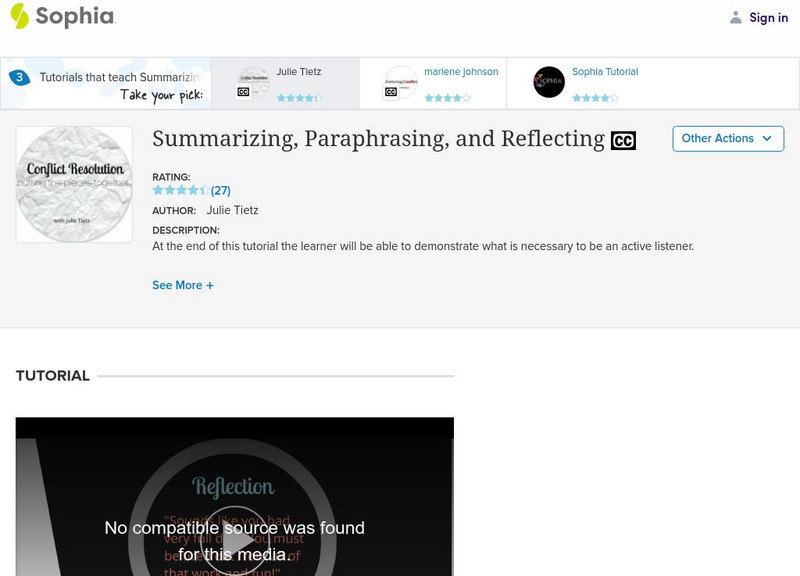The height and width of the screenshot is (576, 800).
Task: Click the CC icon on marlene johnson thumbnail
Action: 391,92
